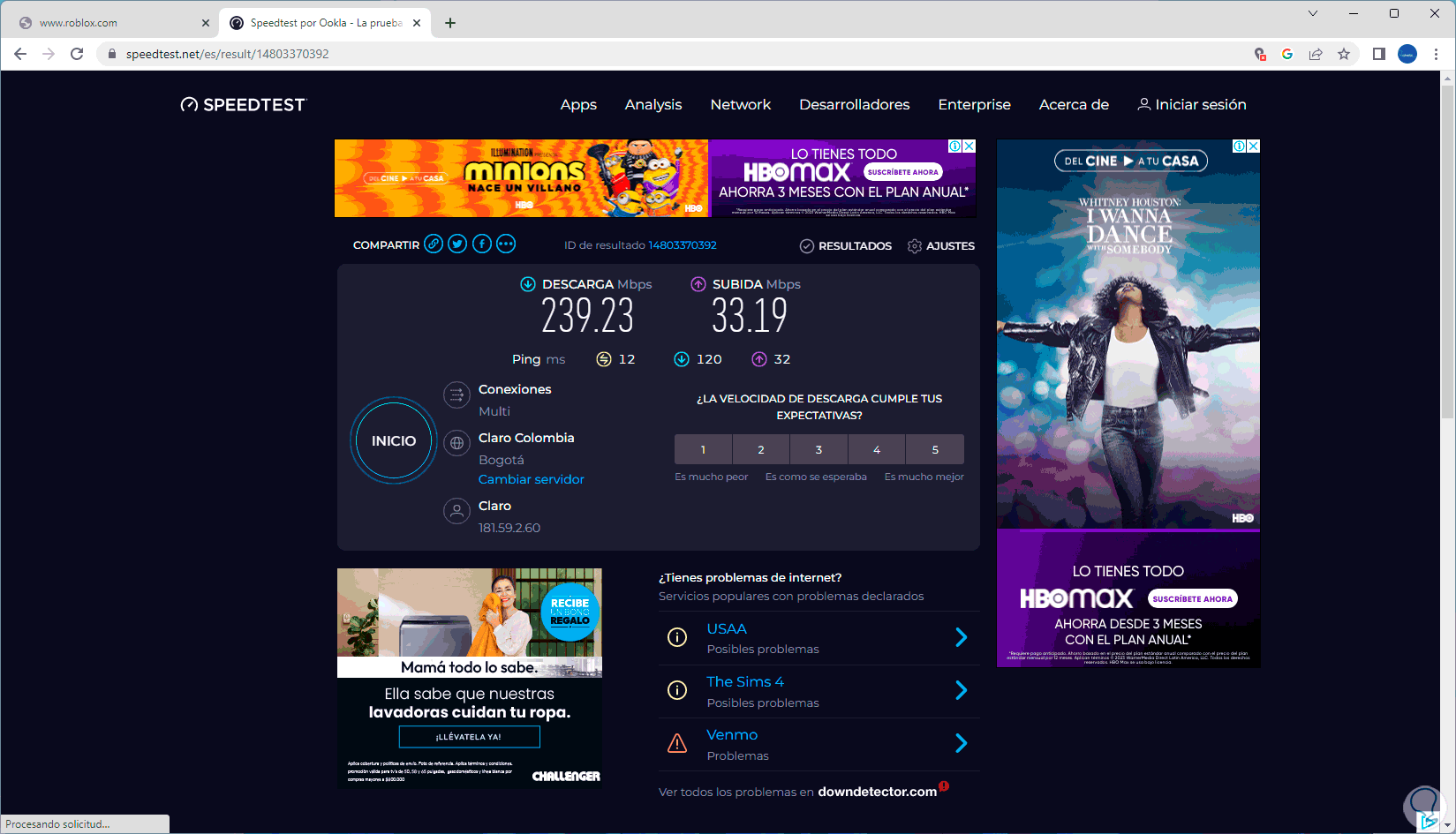Click the RESULTADOS link
This screenshot has width=1456, height=834.
tap(855, 246)
